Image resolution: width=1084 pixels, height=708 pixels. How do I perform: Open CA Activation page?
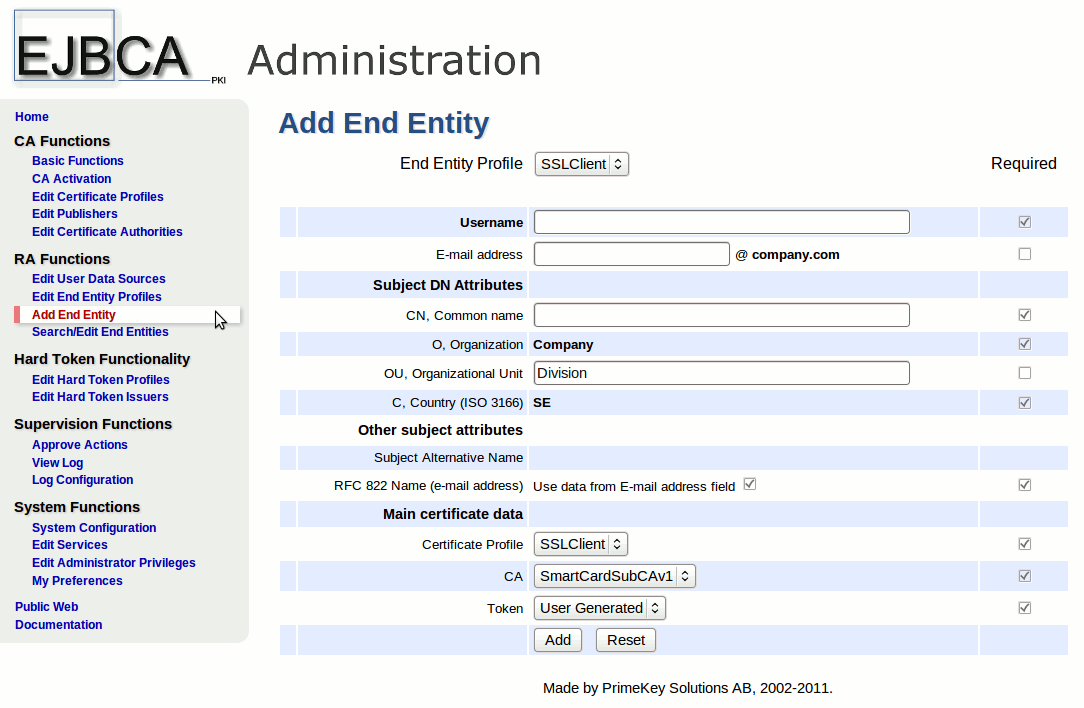pos(71,178)
